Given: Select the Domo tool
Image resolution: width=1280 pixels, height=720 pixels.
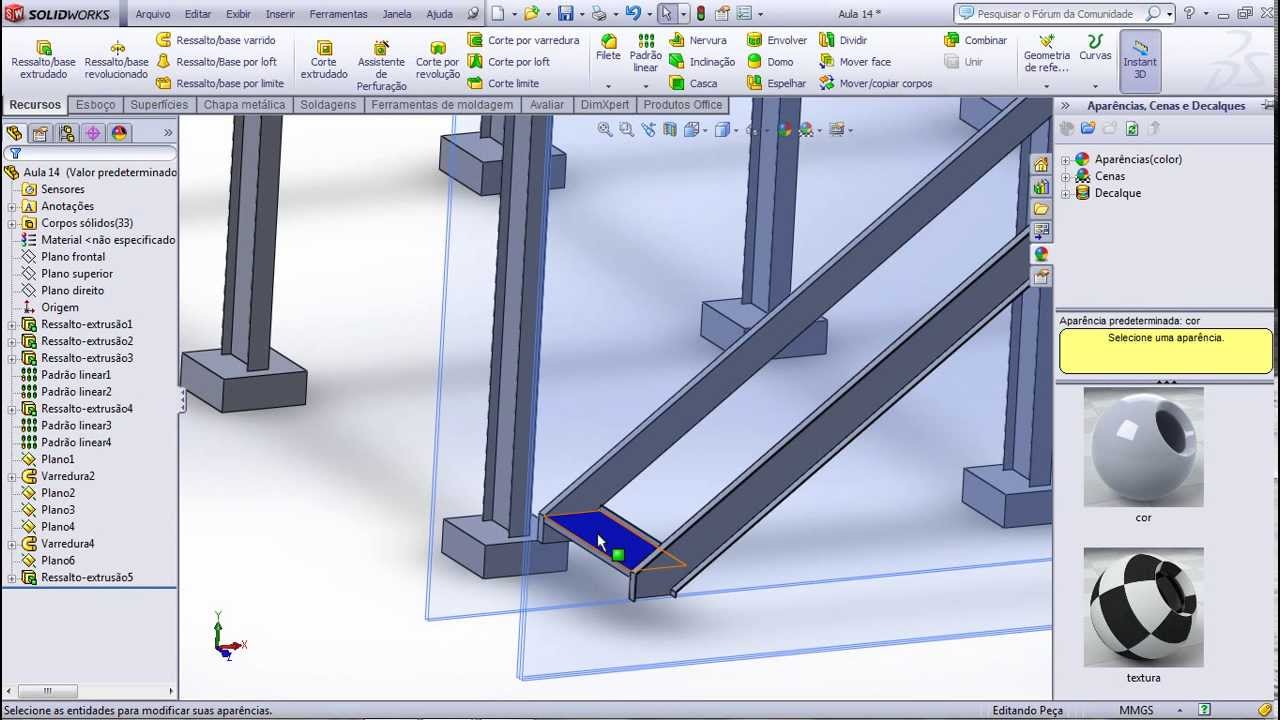Looking at the screenshot, I should pos(770,62).
